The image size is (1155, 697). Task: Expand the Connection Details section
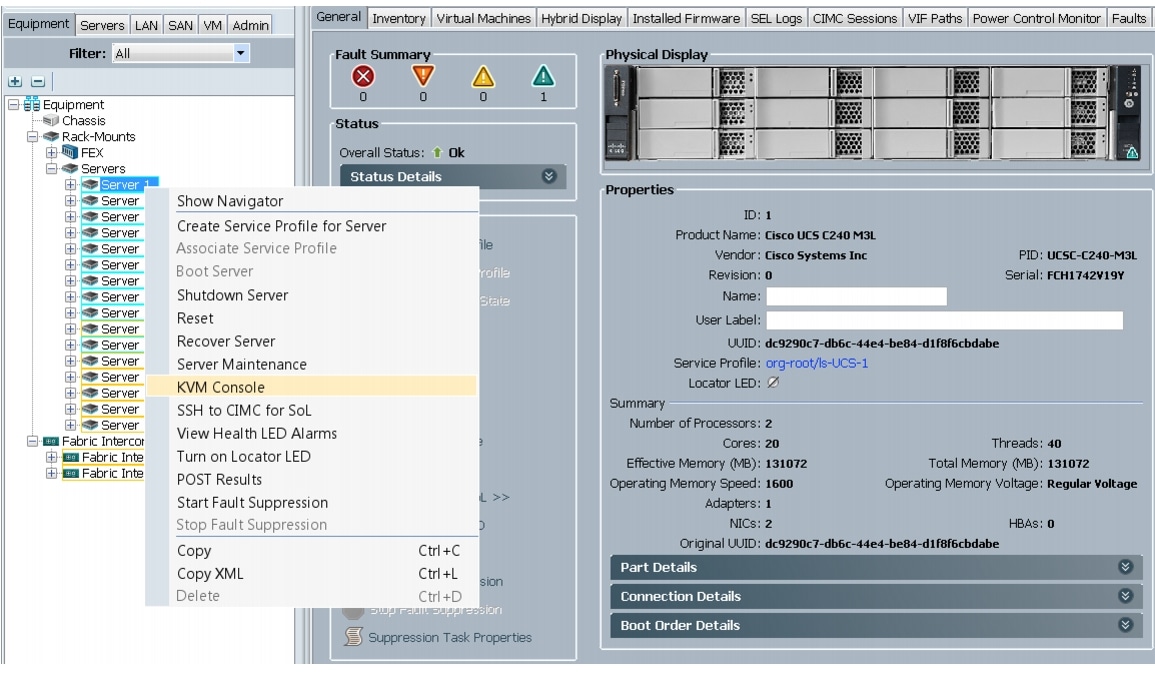[x=876, y=596]
